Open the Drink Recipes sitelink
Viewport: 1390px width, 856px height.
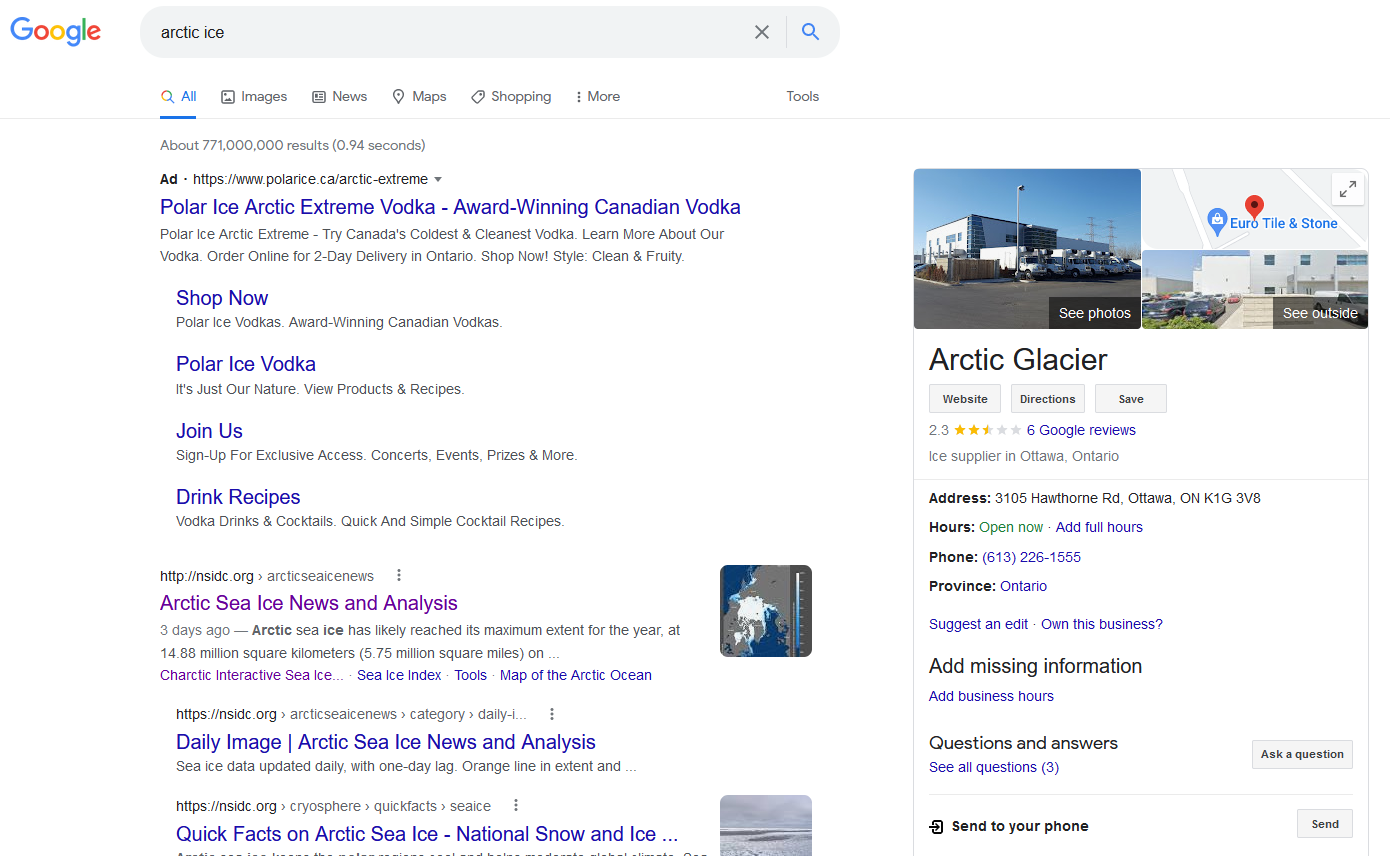click(238, 497)
